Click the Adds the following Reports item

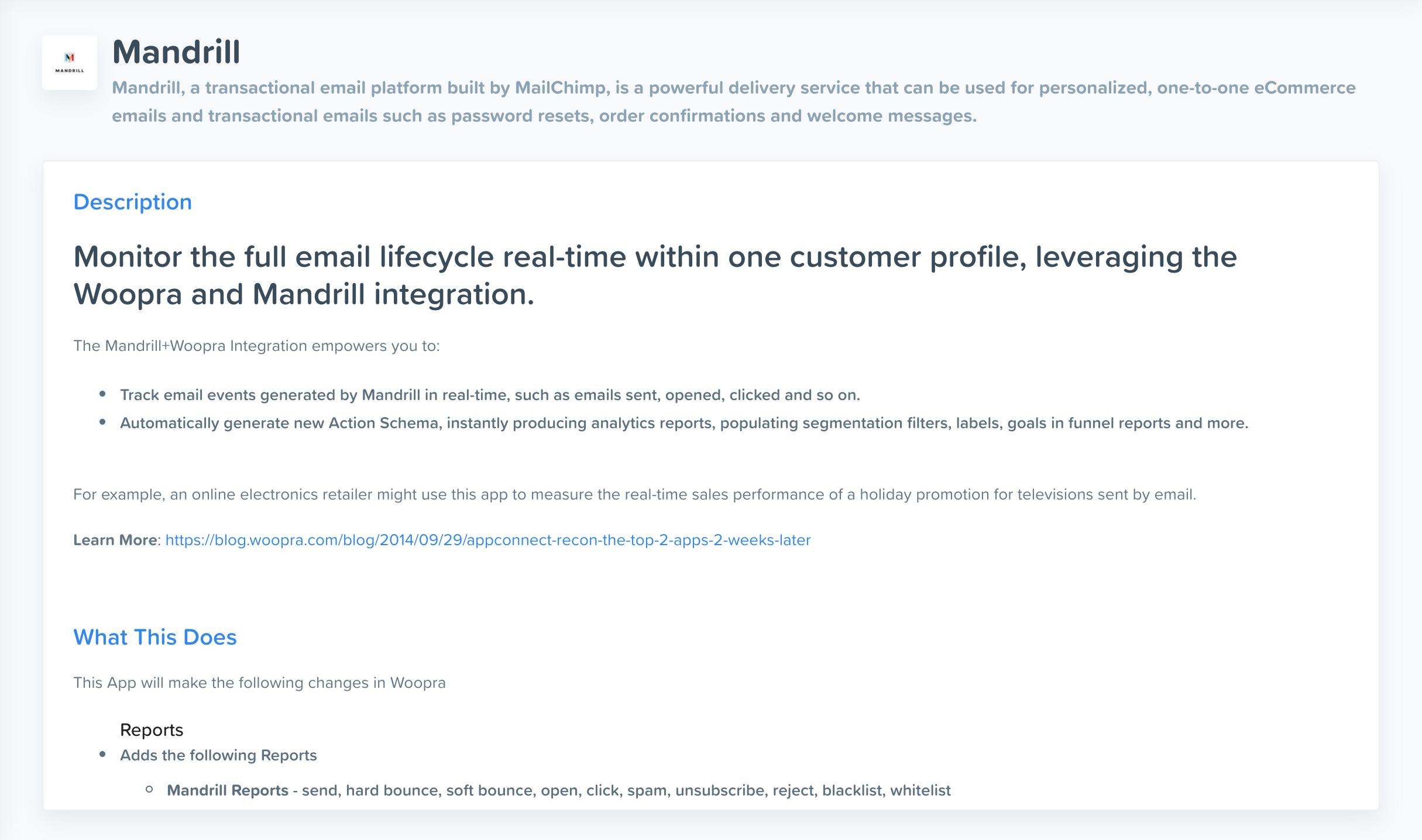(x=218, y=755)
